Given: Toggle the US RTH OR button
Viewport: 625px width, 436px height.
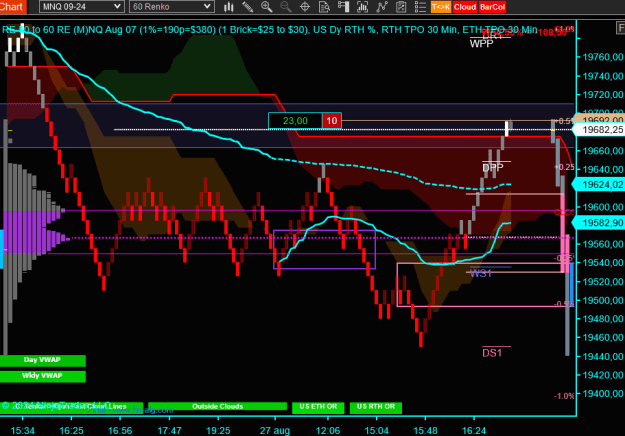Looking at the screenshot, I should [375, 407].
